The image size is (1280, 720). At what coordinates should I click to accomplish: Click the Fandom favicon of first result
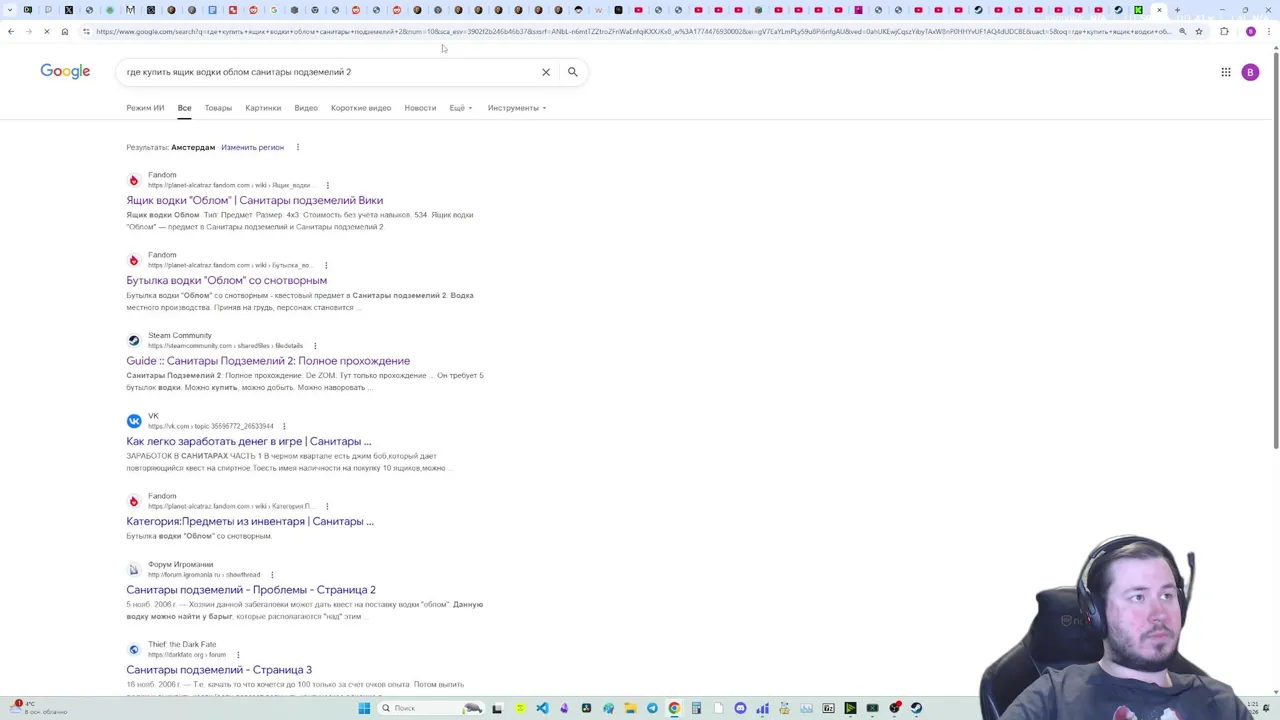point(134,180)
